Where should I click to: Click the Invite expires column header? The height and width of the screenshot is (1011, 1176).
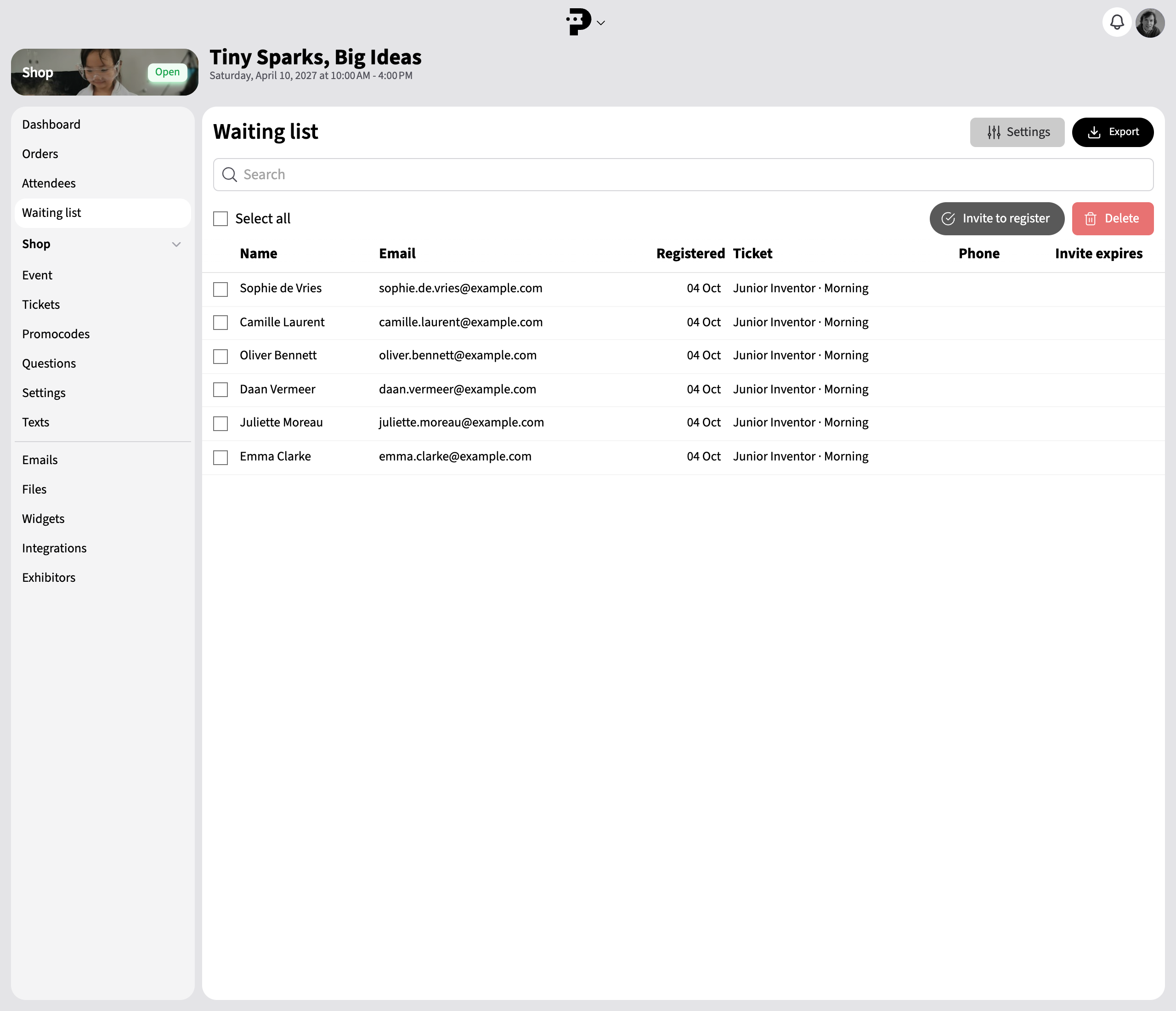click(x=1098, y=254)
